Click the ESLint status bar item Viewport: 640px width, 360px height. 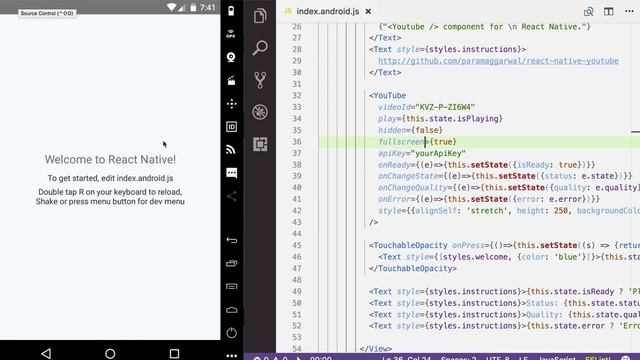point(598,358)
